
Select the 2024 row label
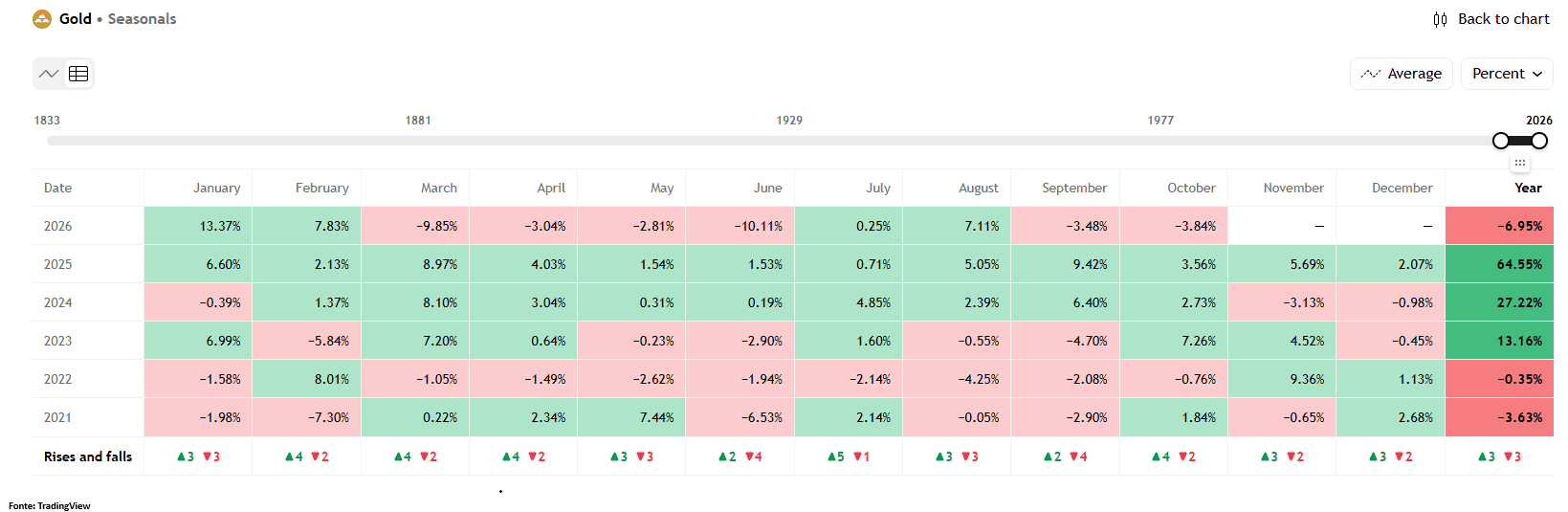pyautogui.click(x=57, y=302)
